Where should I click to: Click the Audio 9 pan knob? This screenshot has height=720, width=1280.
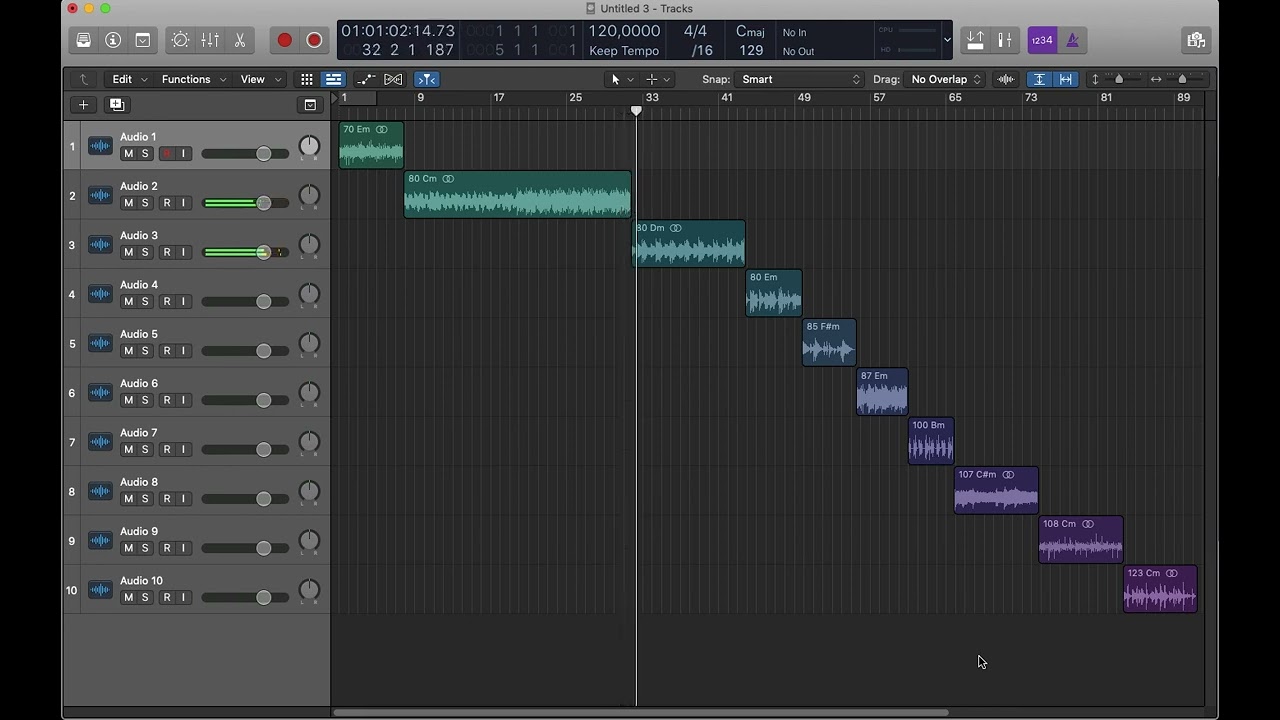310,541
